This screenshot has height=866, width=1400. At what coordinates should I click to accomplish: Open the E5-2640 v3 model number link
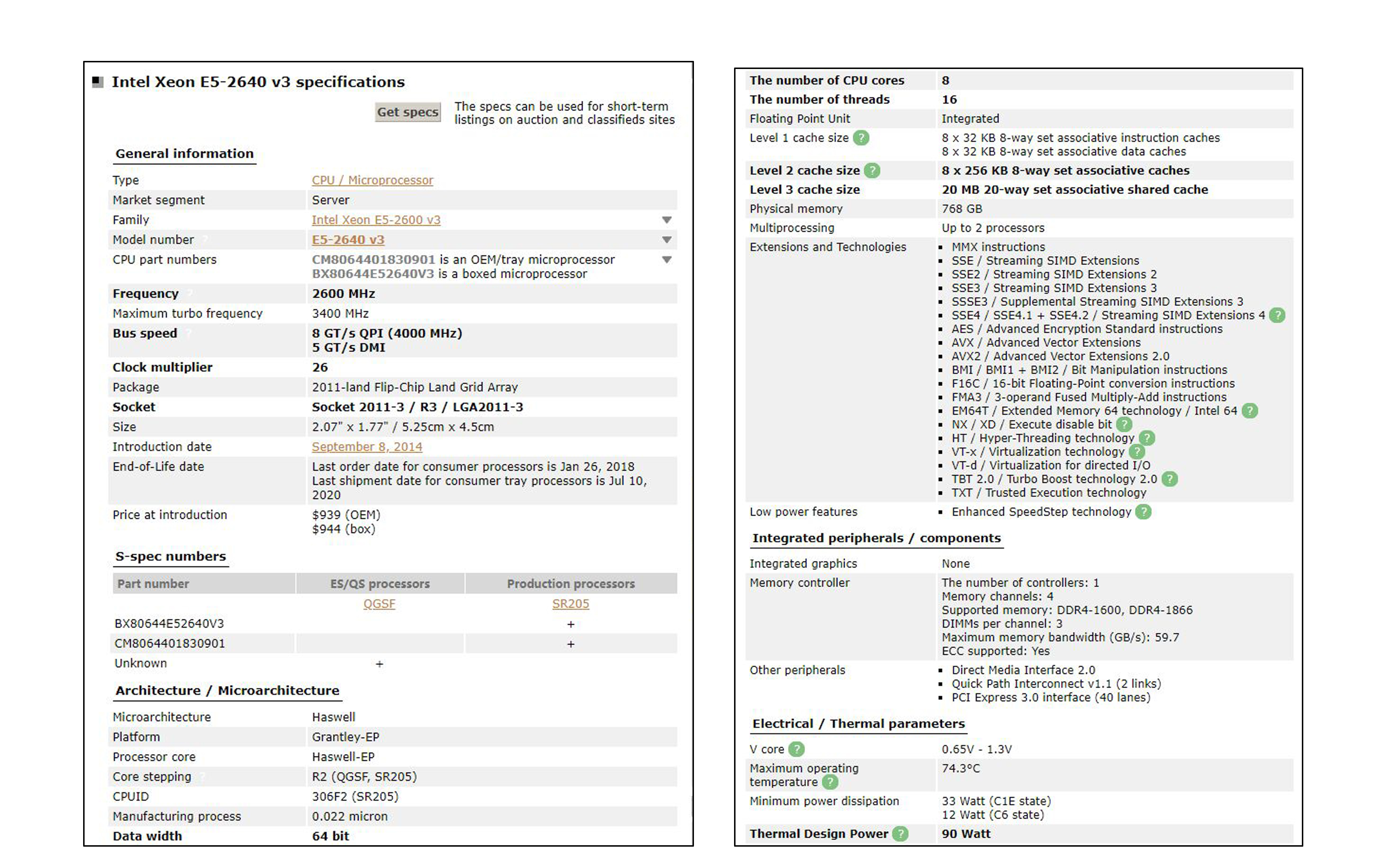[348, 240]
